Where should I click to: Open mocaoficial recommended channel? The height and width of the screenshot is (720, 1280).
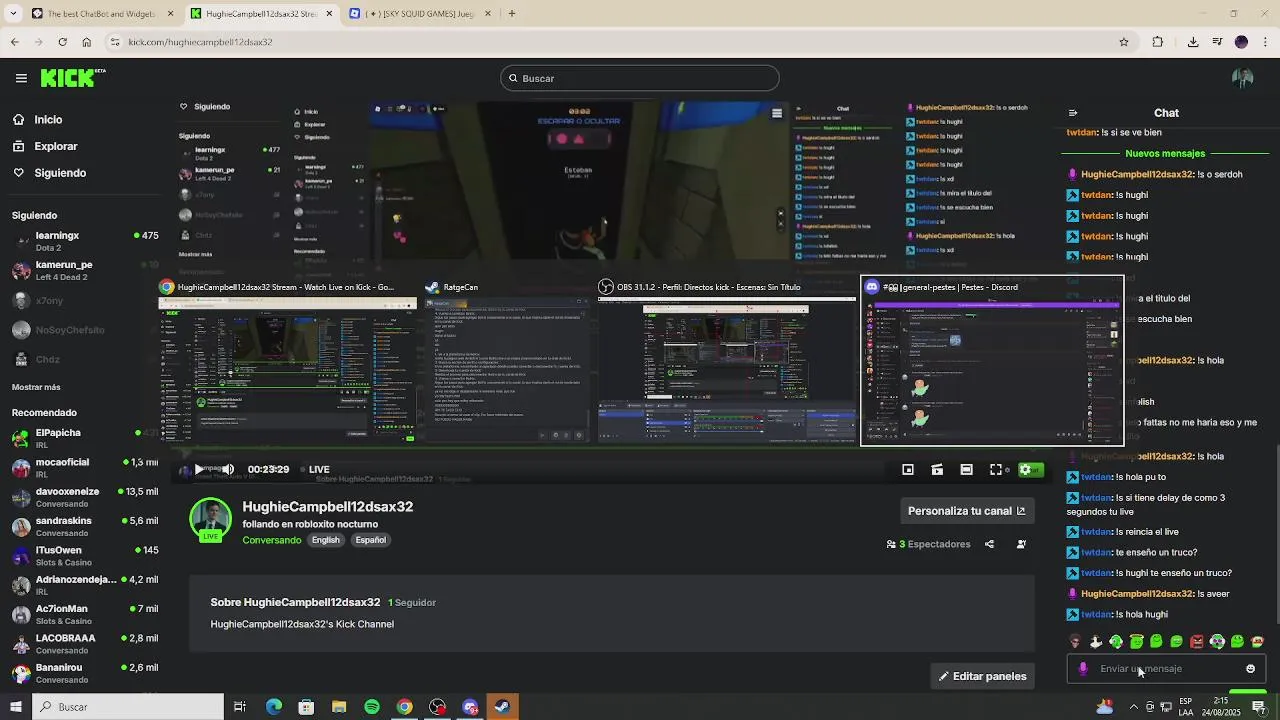click(x=85, y=468)
